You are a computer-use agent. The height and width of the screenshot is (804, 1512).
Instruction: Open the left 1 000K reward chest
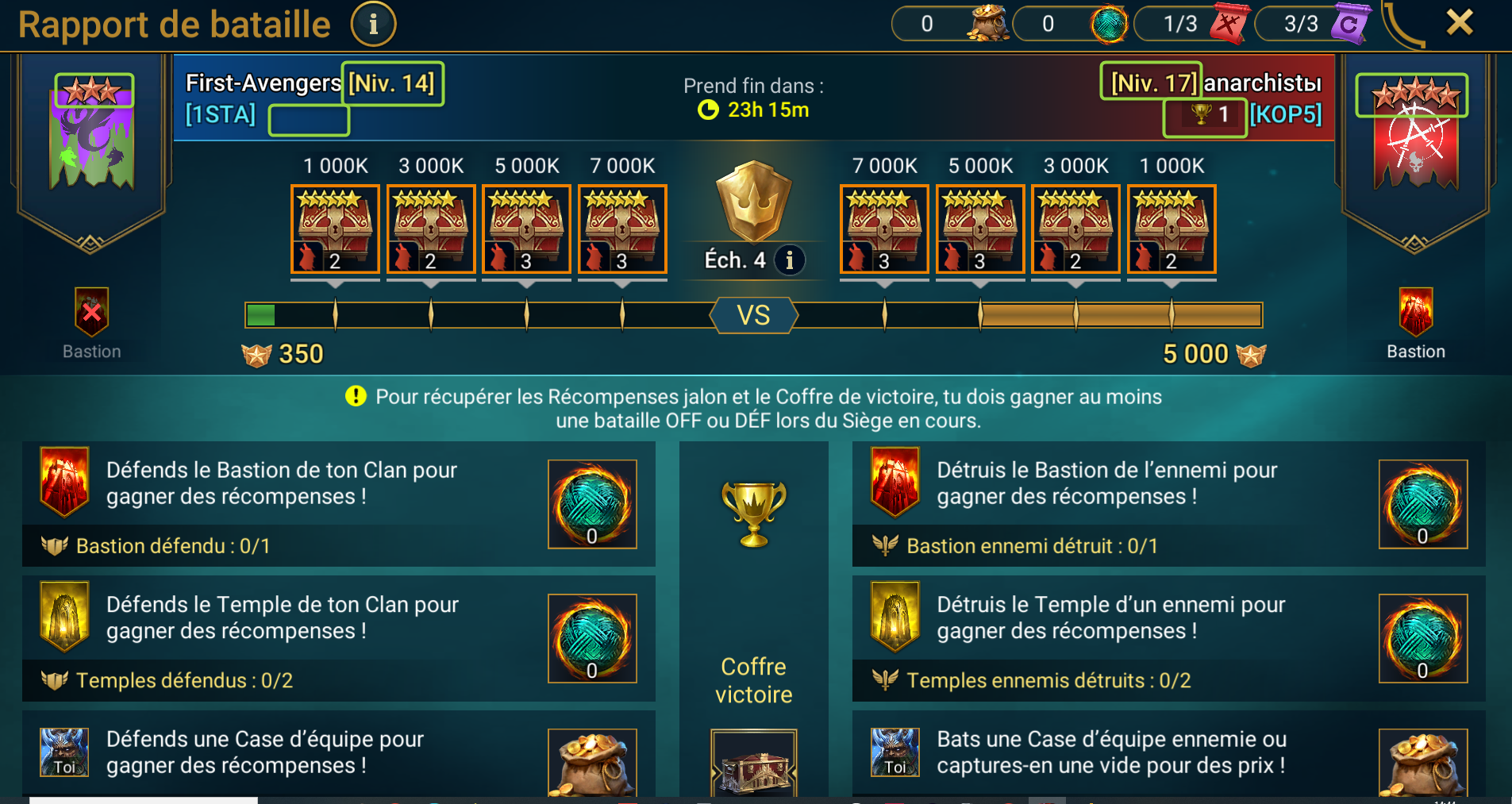335,229
